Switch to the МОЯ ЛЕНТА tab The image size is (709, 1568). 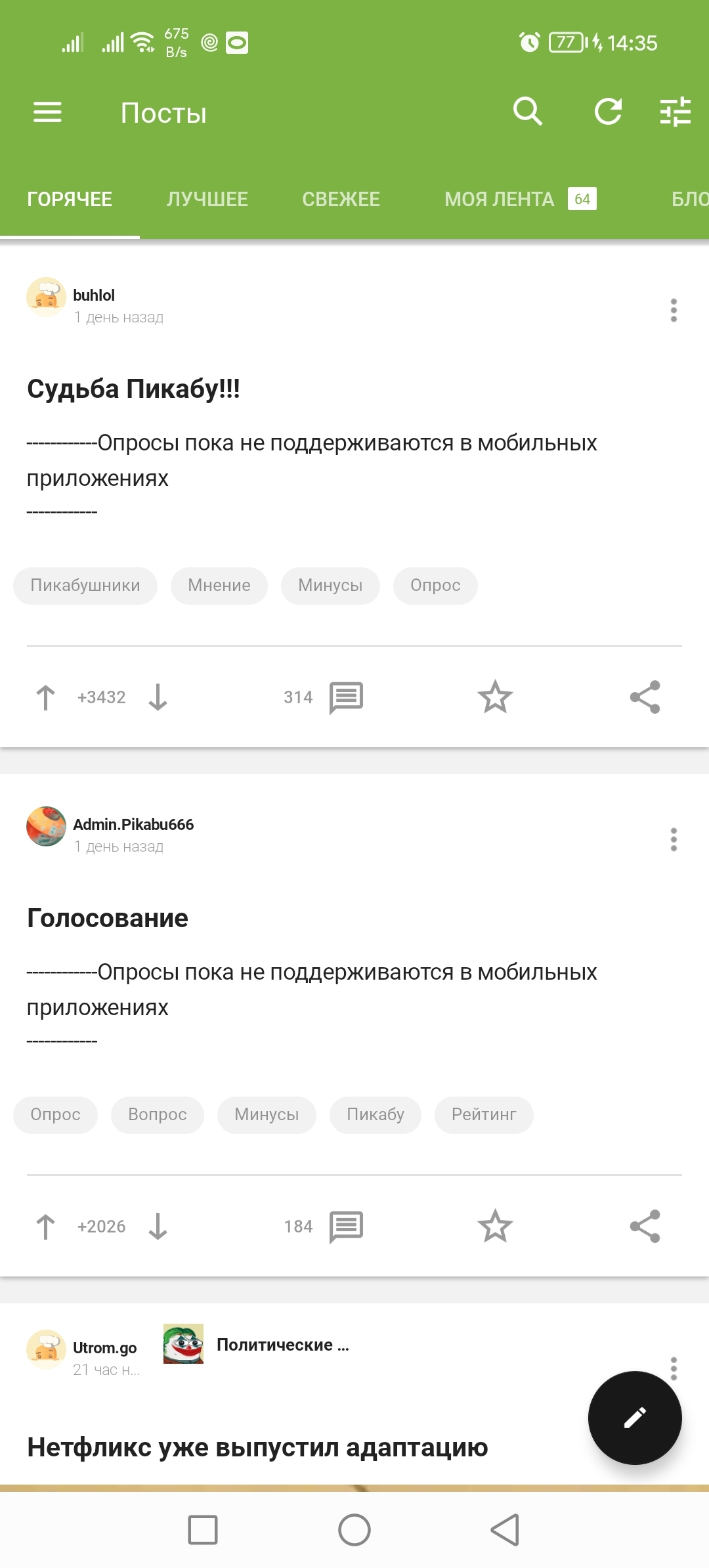coord(500,199)
